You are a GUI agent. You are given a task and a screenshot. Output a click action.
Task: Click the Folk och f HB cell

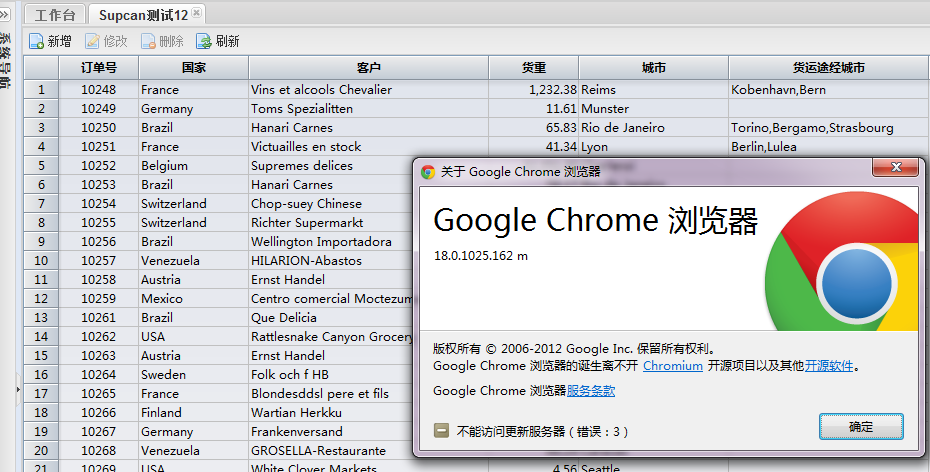click(x=331, y=374)
